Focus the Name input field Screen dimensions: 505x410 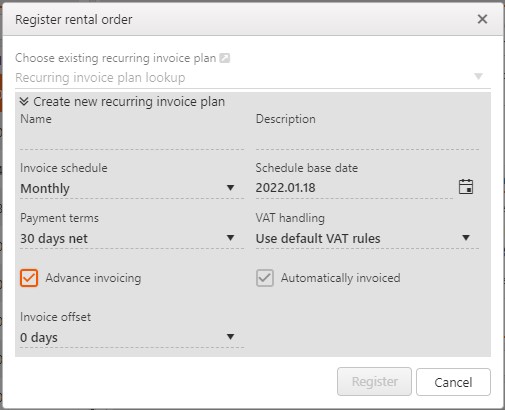point(132,139)
